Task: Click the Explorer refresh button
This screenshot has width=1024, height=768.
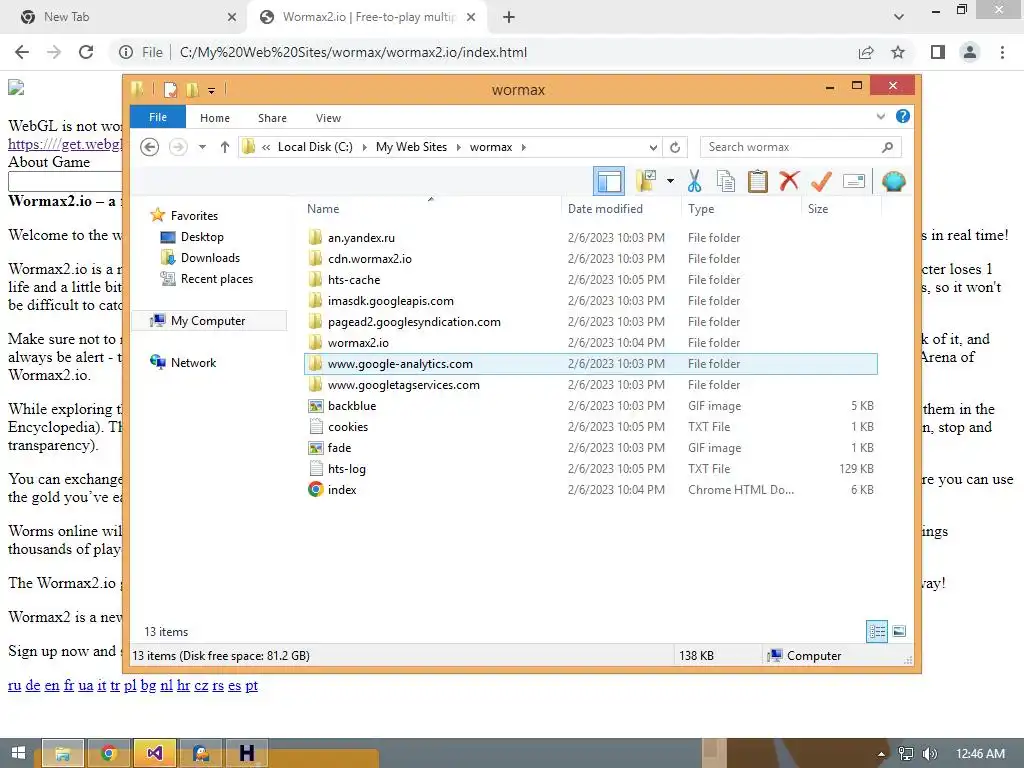Action: click(675, 147)
